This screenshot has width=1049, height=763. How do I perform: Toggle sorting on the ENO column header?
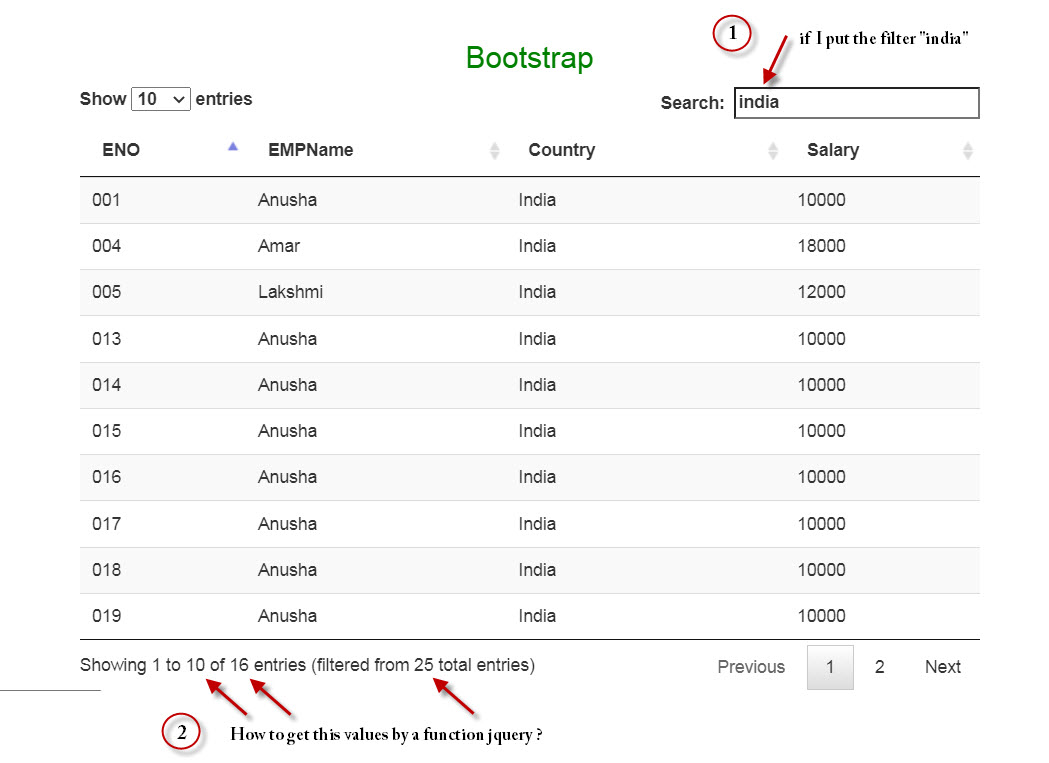tap(120, 150)
